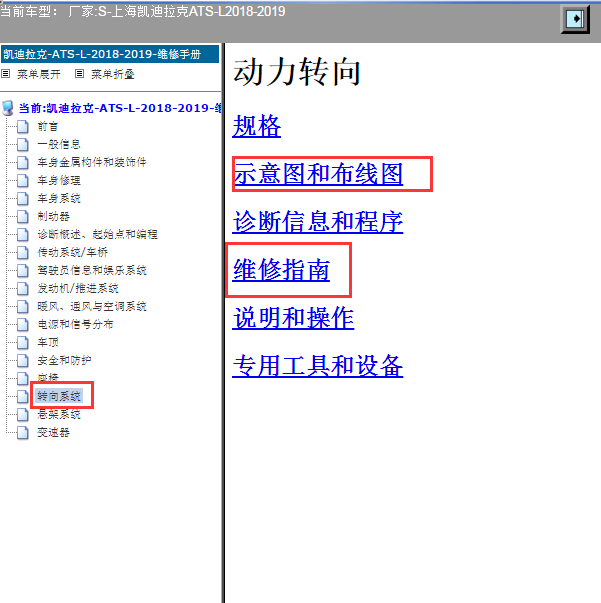The width and height of the screenshot is (601, 603).
Task: Click the computer icon beside 当前:凯迪拉克
Action: click(8, 108)
